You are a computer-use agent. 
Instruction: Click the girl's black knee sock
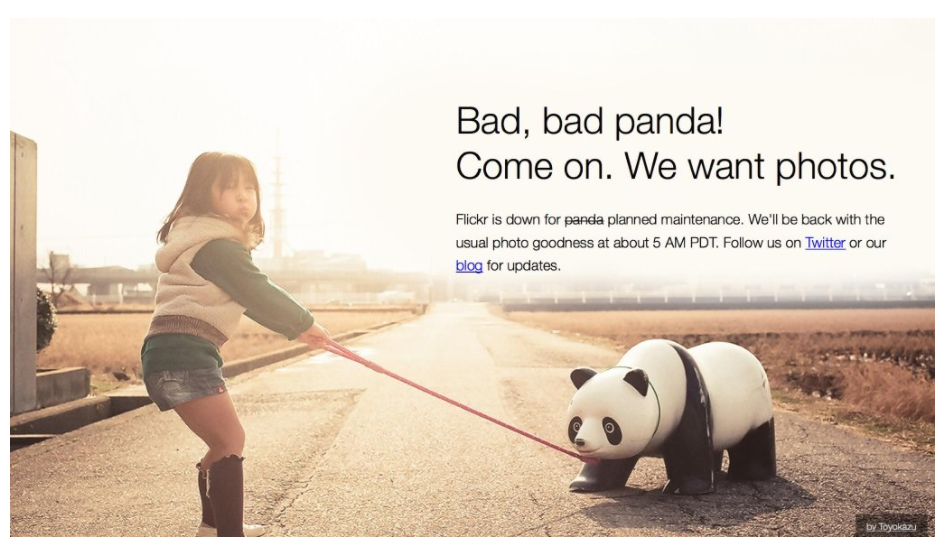[x=226, y=492]
